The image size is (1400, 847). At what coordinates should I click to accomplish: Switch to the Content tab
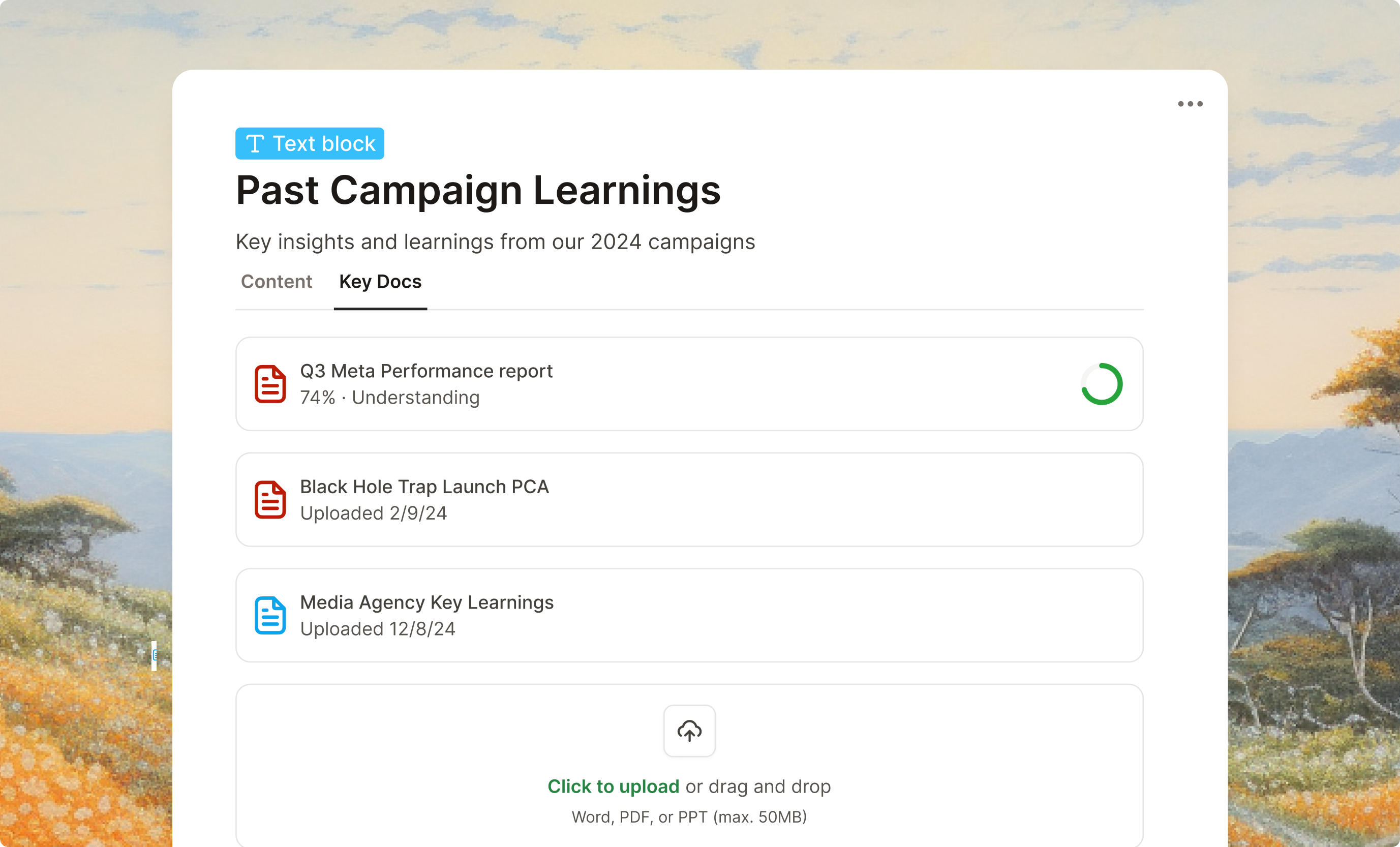click(x=276, y=282)
